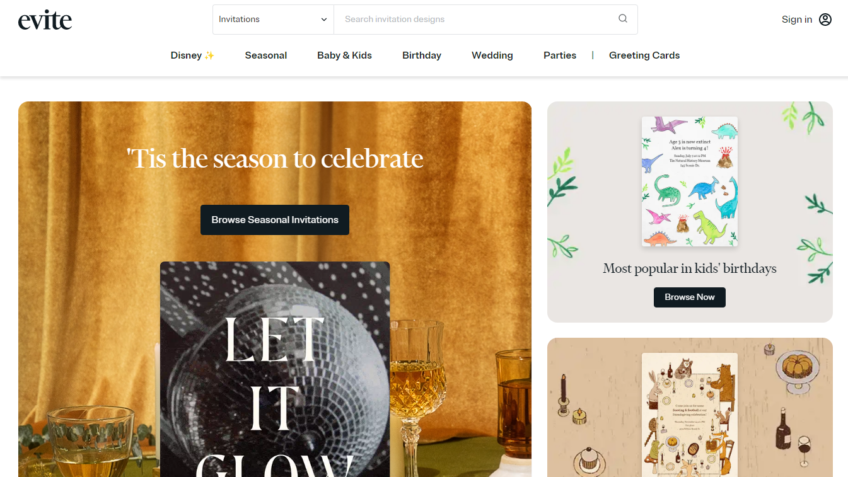The image size is (848, 477).
Task: Open the dinosaur birthday invitation thumbnail
Action: 690,182
